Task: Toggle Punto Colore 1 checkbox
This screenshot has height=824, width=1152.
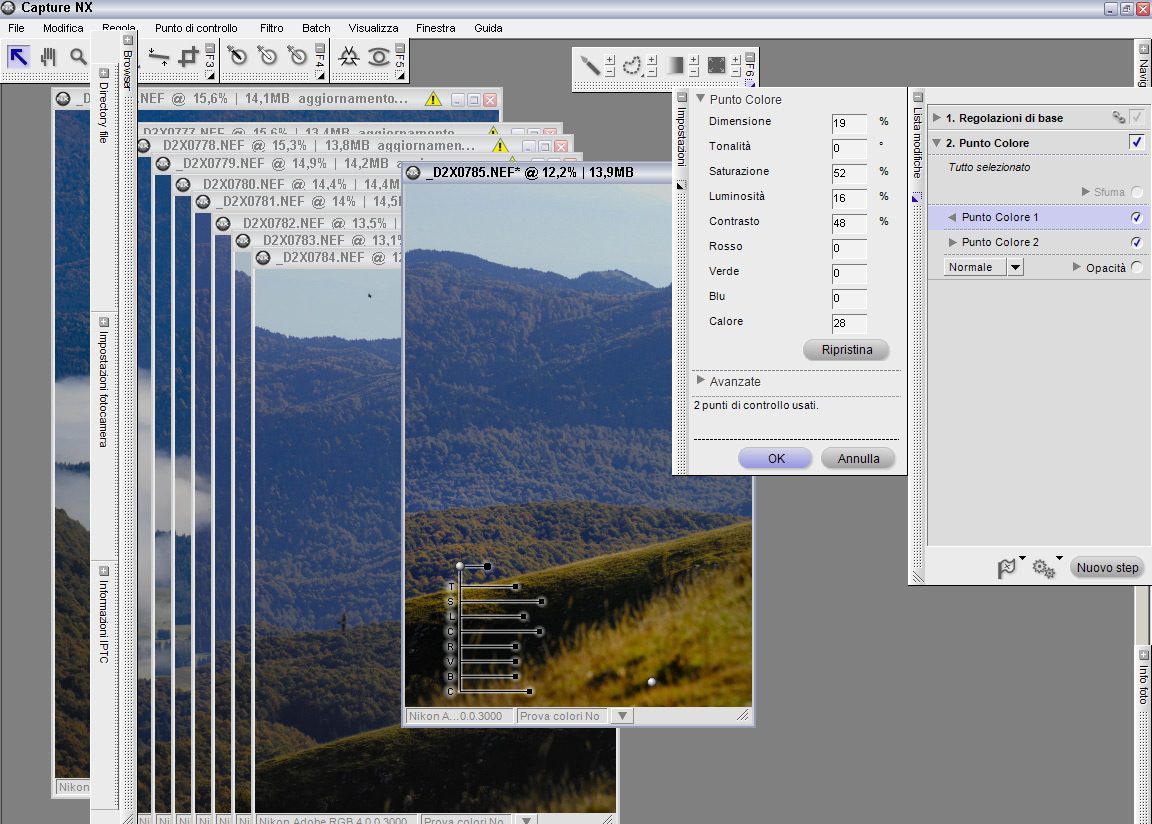Action: [1137, 217]
